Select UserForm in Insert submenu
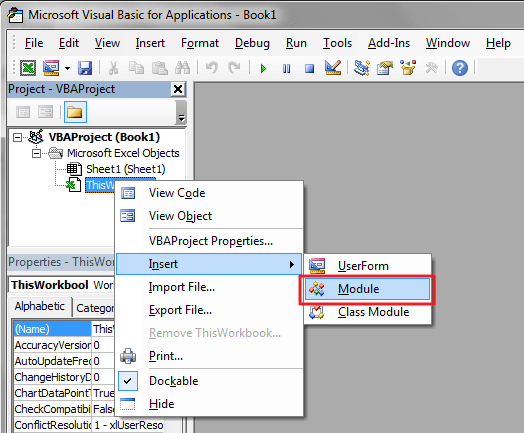524x433 pixels. pos(367,266)
